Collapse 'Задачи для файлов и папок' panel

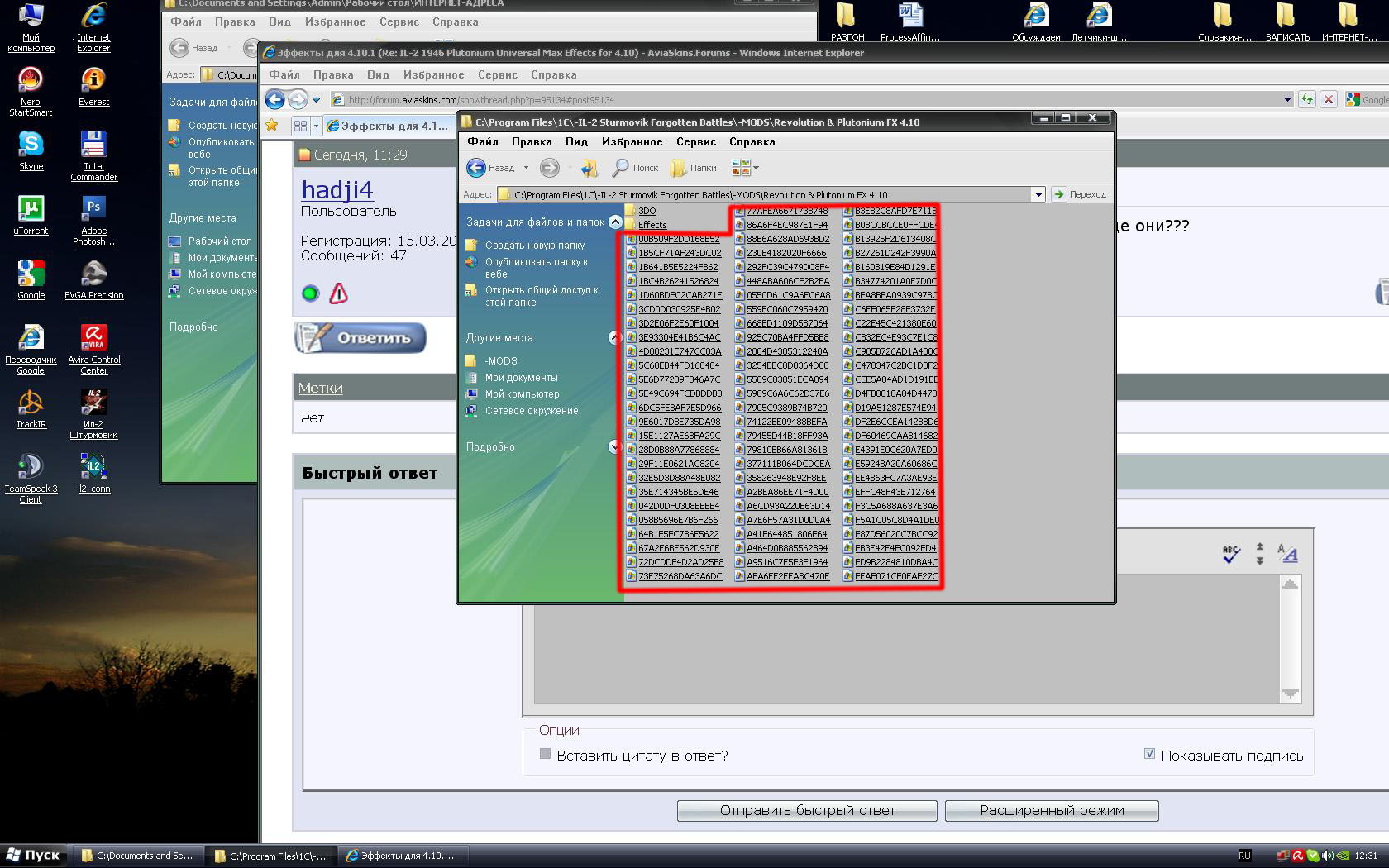[614, 222]
